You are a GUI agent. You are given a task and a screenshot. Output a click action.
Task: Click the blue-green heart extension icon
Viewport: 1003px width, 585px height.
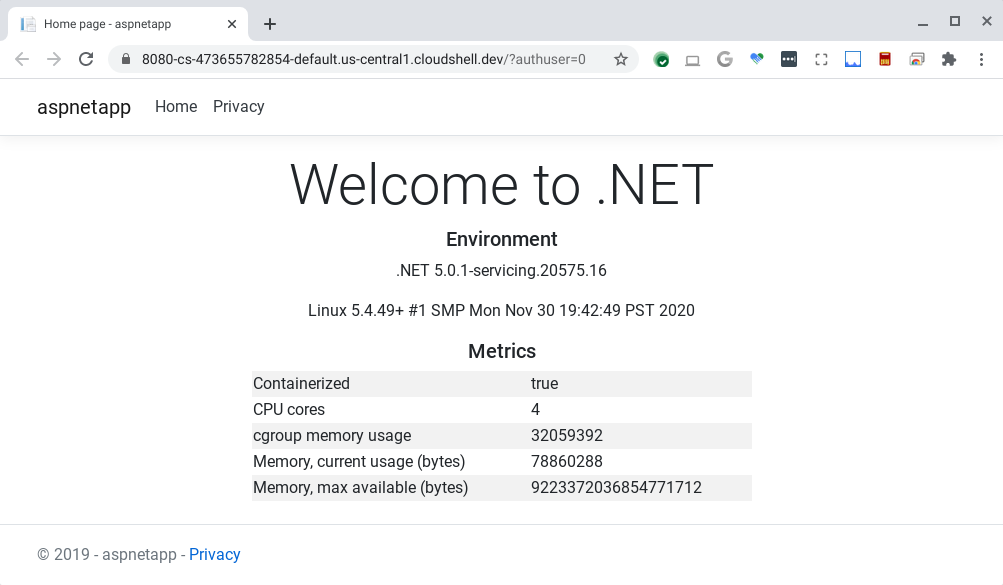(756, 59)
